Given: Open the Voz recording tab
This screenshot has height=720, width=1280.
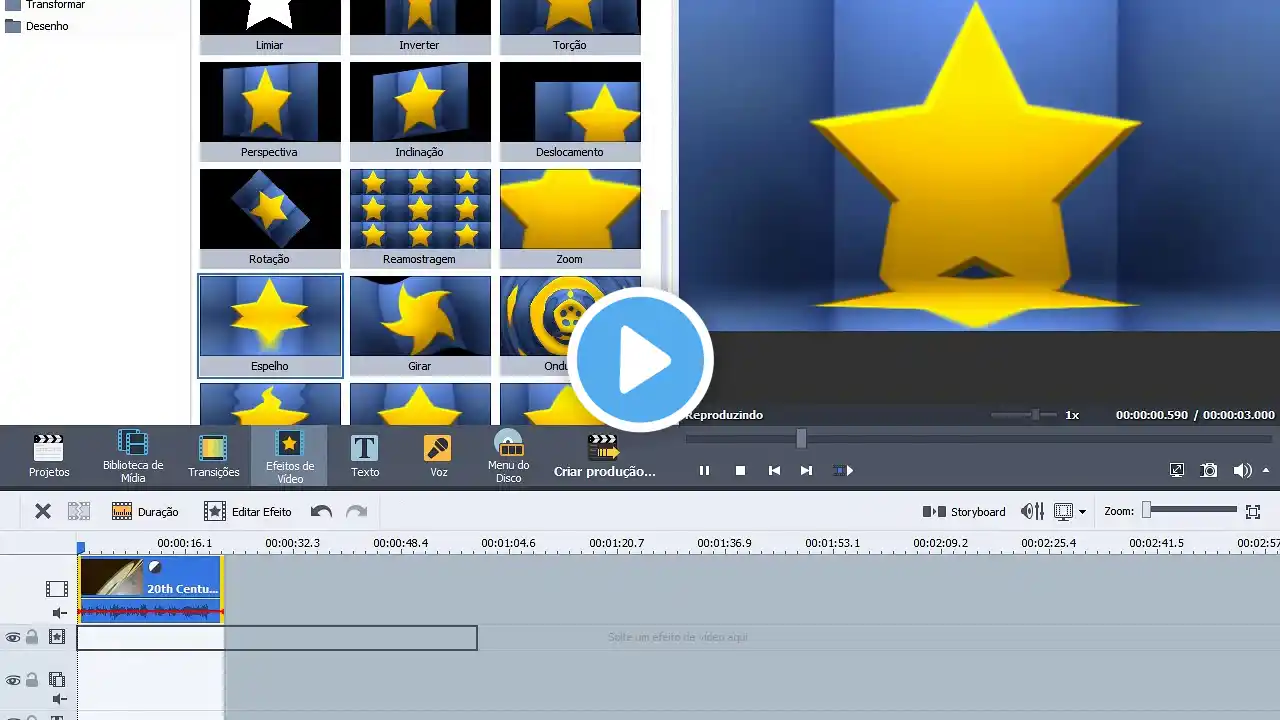Looking at the screenshot, I should 438,456.
